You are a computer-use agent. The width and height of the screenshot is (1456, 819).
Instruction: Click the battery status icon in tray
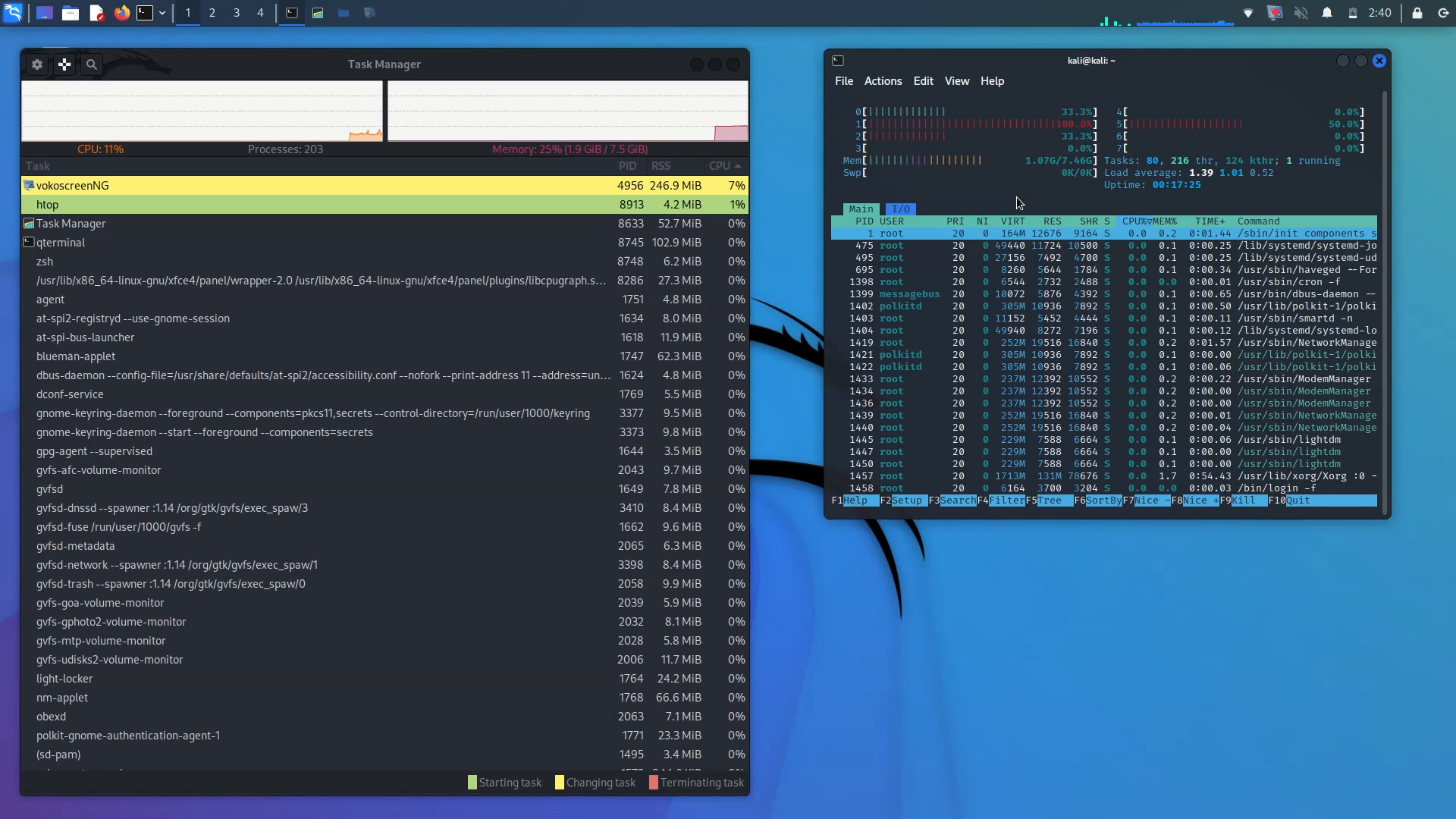(x=1353, y=13)
